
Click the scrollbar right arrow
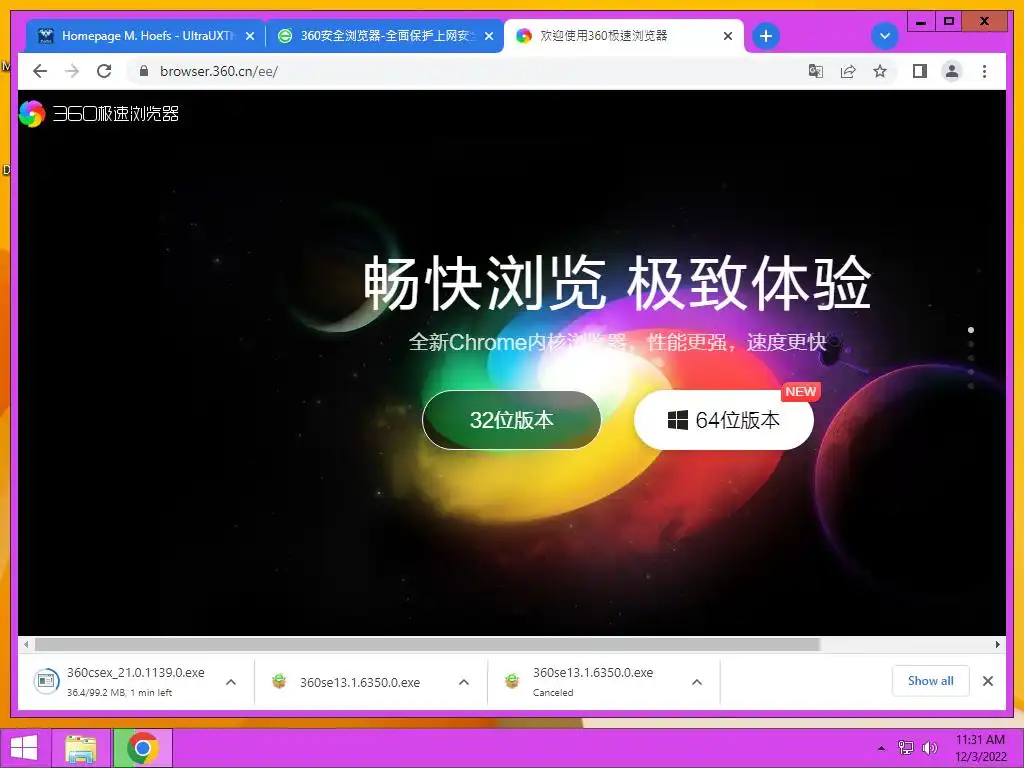(x=997, y=645)
